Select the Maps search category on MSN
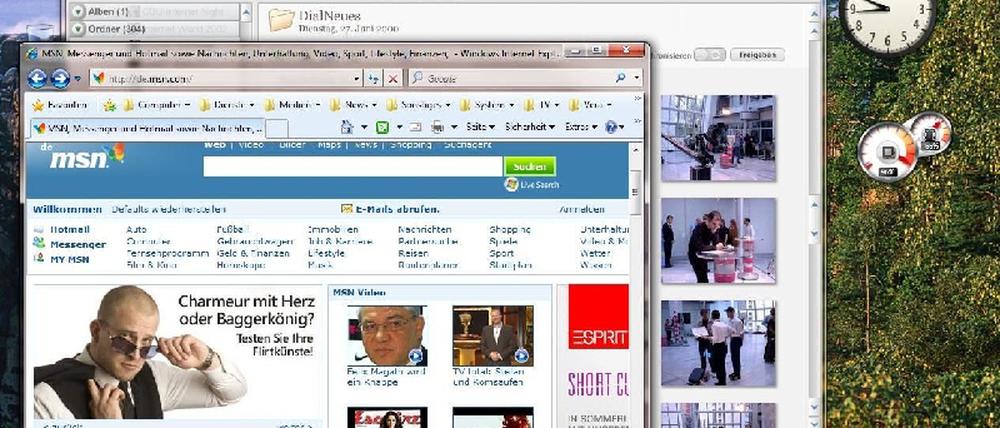 [329, 145]
